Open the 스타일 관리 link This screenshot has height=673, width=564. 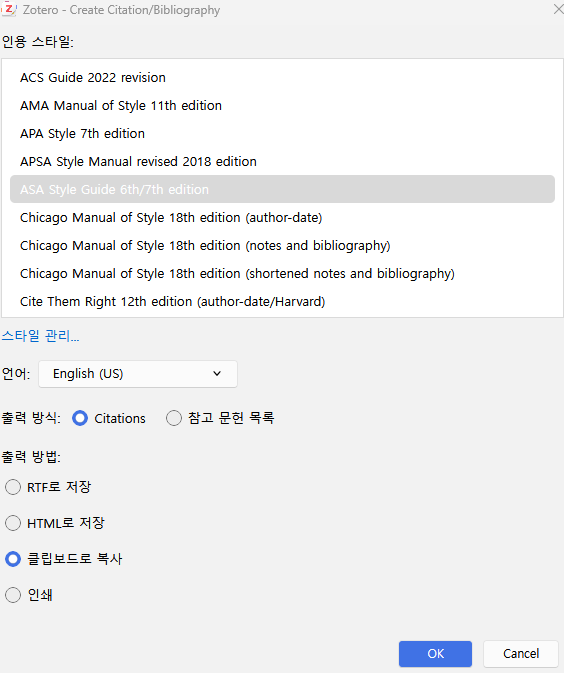(40, 336)
